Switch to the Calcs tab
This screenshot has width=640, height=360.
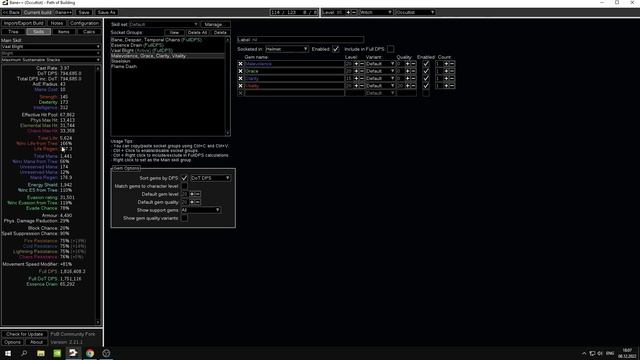(89, 31)
